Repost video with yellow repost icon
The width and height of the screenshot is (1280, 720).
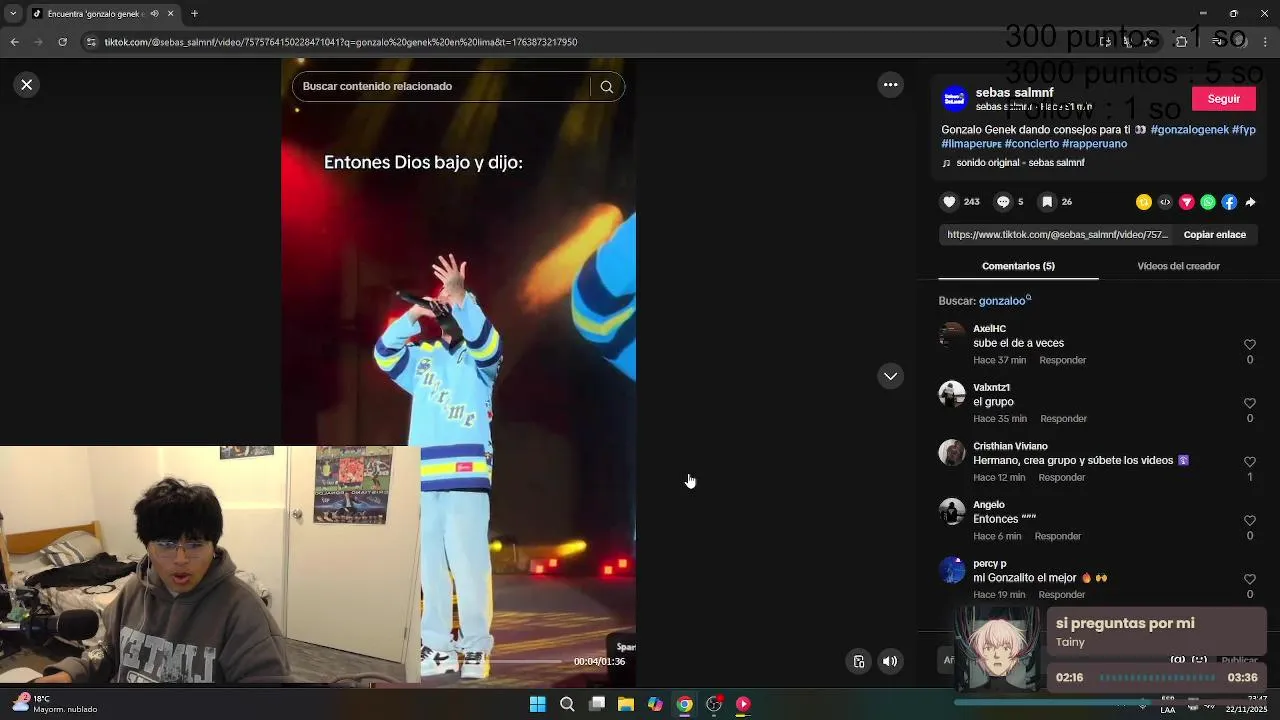(x=1143, y=202)
